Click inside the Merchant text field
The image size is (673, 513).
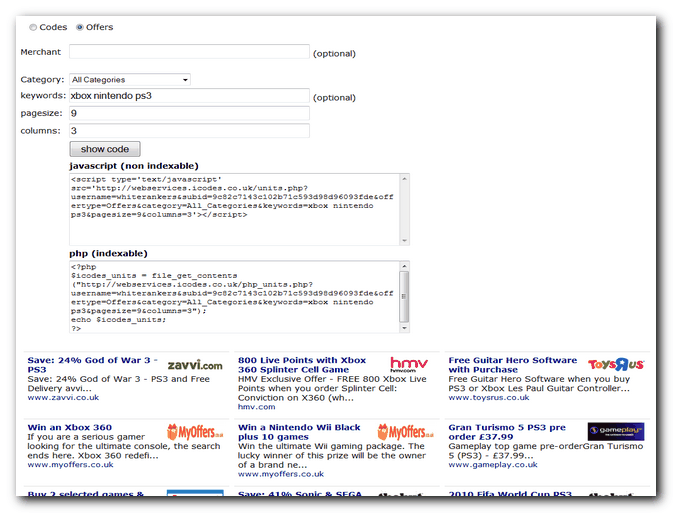[189, 52]
